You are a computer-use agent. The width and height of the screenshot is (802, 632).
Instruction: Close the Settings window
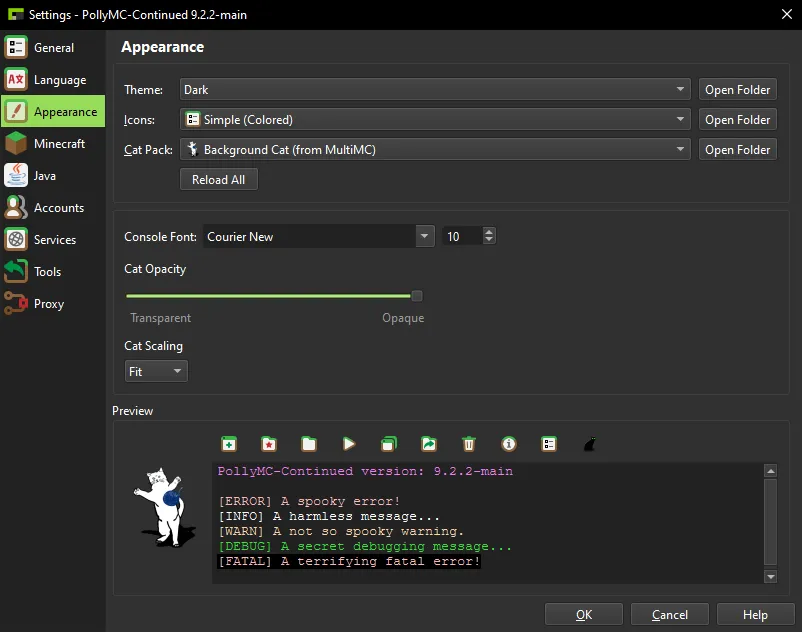[x=787, y=14]
